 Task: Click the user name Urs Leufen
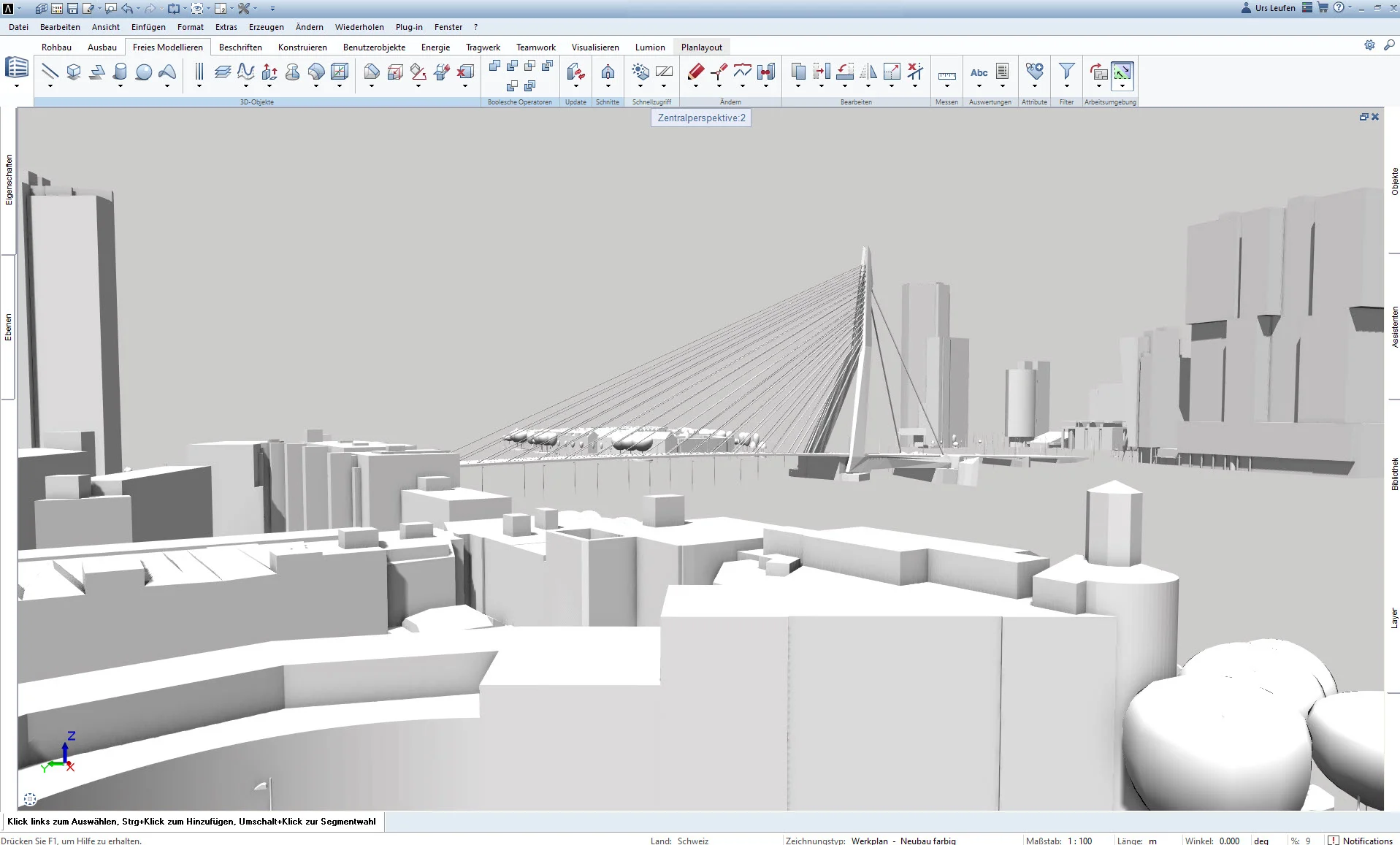(x=1275, y=8)
